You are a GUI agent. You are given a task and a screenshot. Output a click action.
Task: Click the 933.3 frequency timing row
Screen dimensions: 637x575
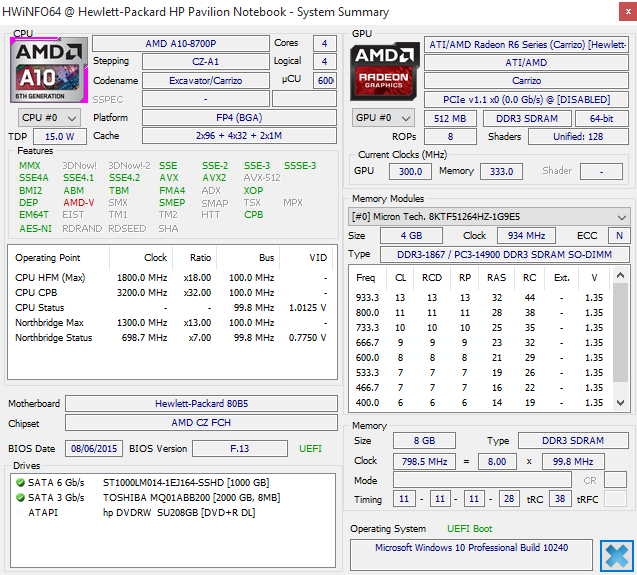481,297
